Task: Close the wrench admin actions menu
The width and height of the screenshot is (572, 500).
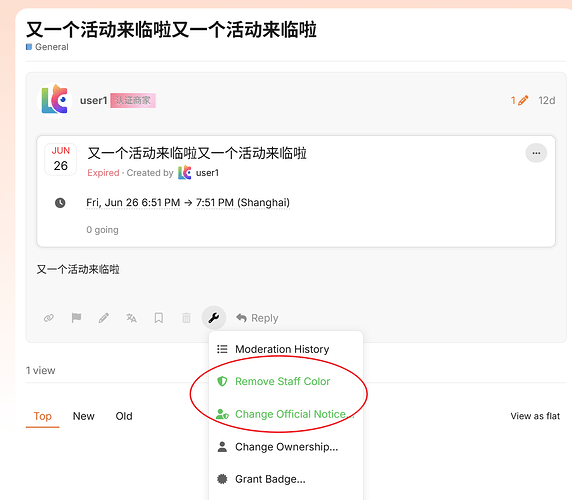Action: (x=214, y=318)
